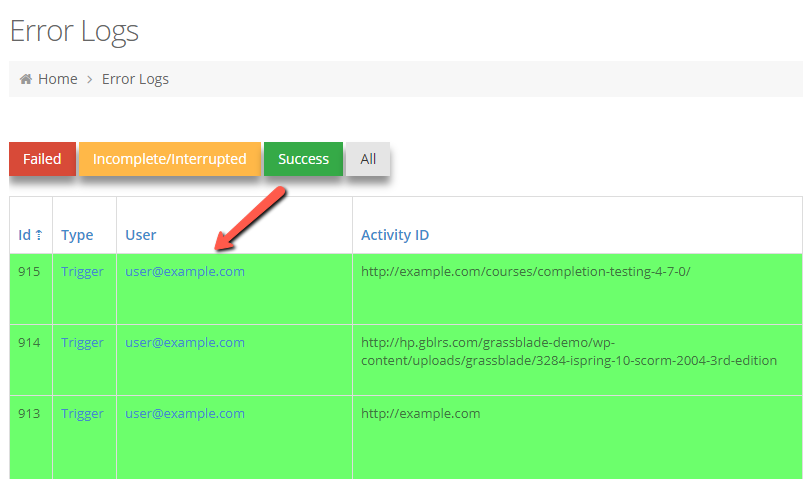Screen dimensions: 803x479
Task: Open user@example.com in row 914
Action: point(185,343)
